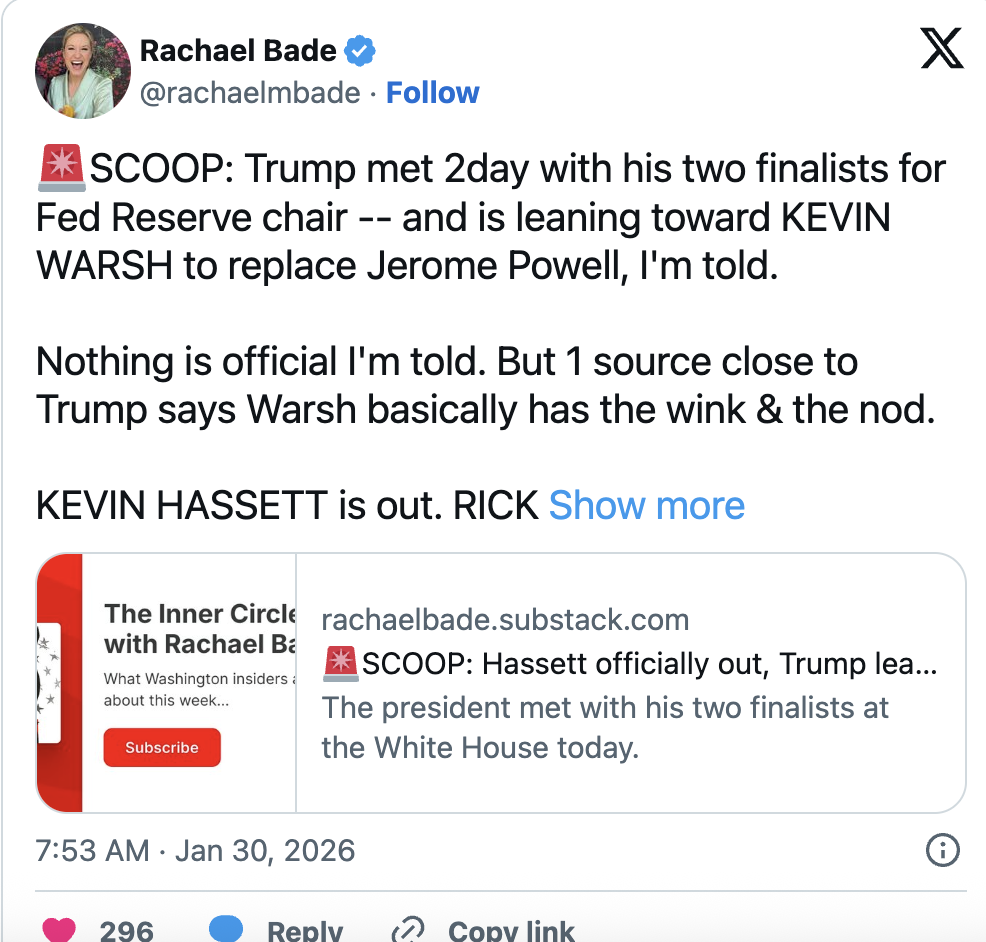Click the Copy link chain icon

(408, 930)
